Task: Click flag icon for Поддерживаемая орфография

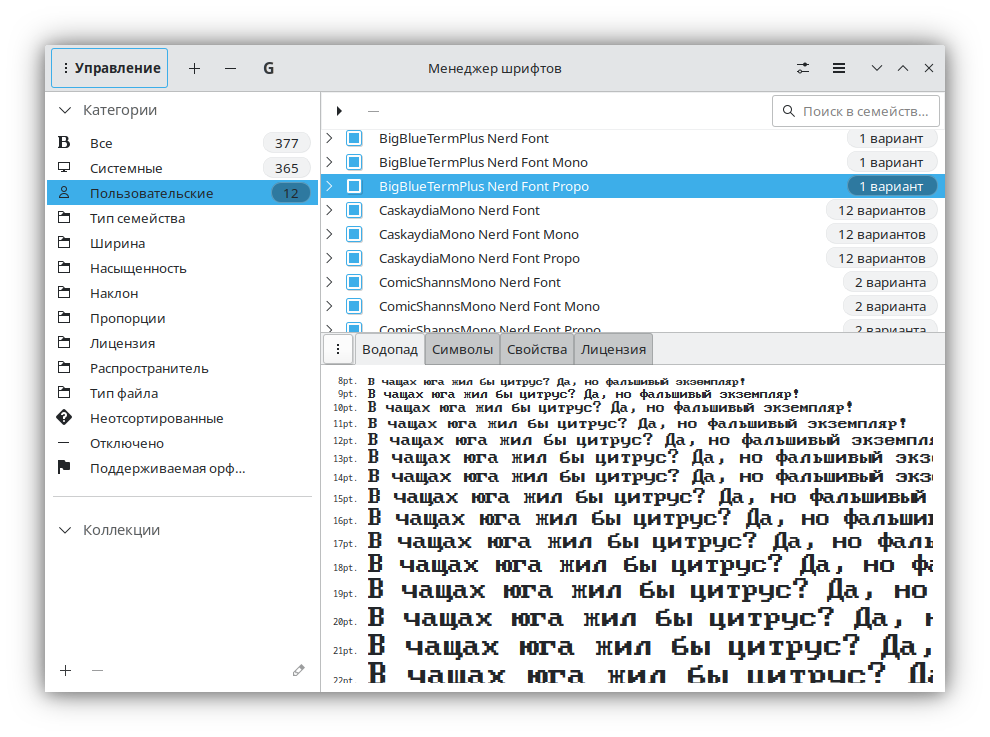Action: point(64,467)
